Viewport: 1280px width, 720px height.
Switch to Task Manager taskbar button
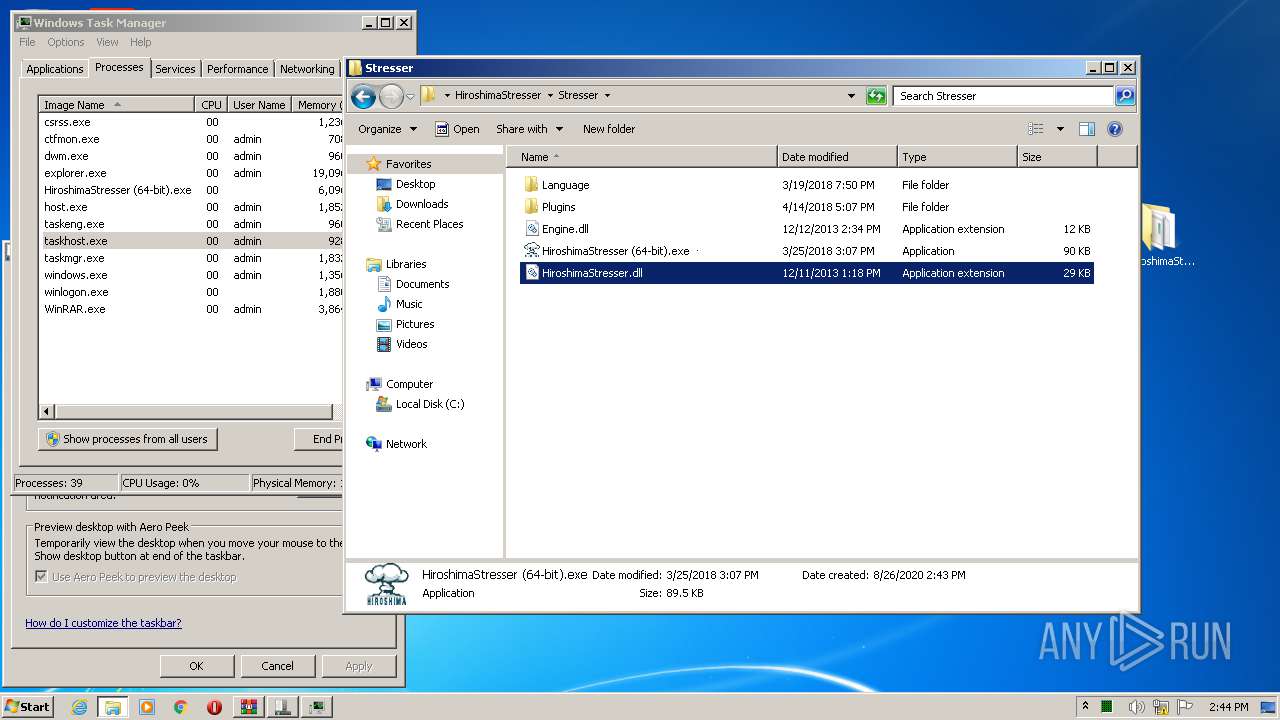coord(317,706)
